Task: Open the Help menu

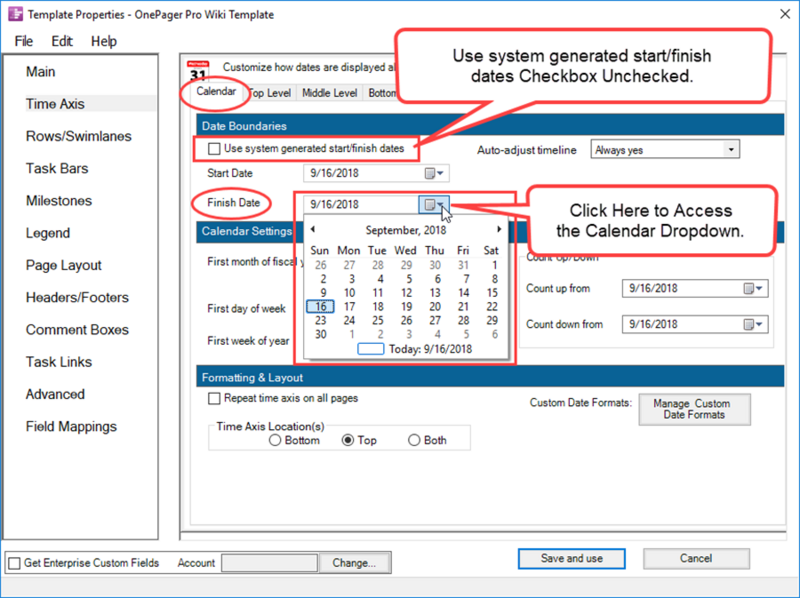Action: (104, 41)
